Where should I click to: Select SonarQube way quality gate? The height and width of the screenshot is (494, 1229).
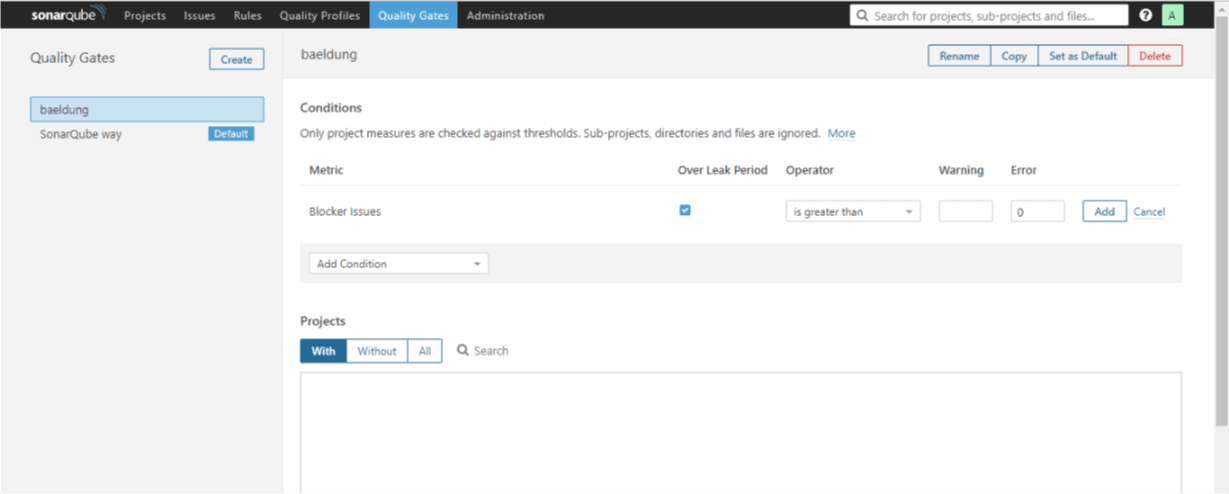(81, 134)
